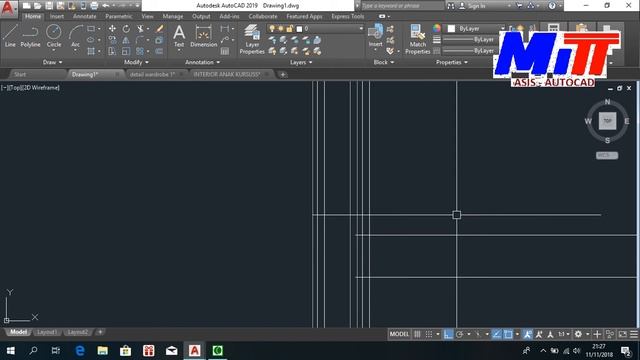
Task: Select the Arc drawing tool
Action: tap(76, 36)
